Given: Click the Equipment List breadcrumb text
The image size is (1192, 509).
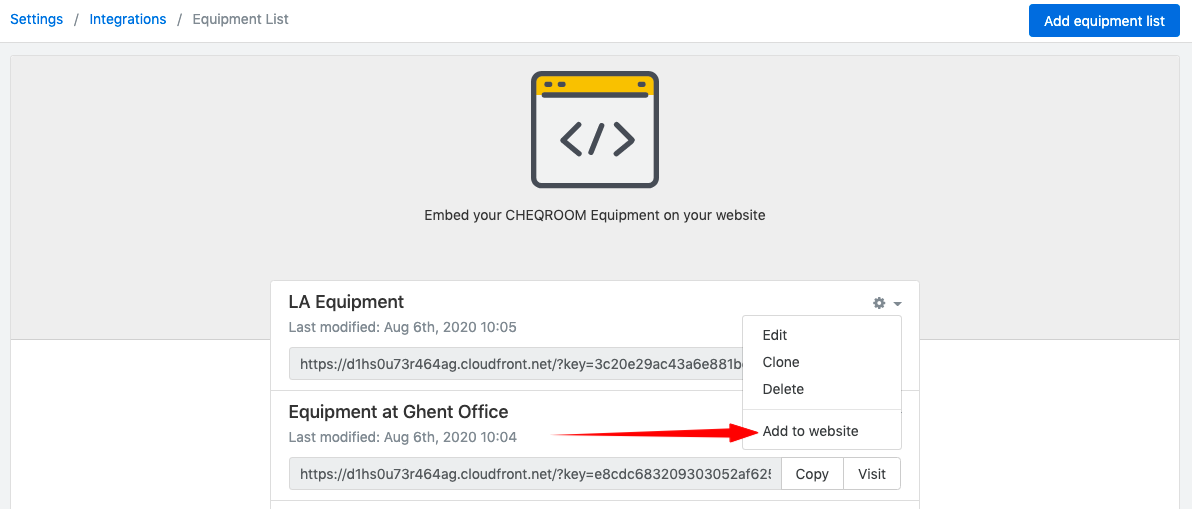Looking at the screenshot, I should click(240, 20).
